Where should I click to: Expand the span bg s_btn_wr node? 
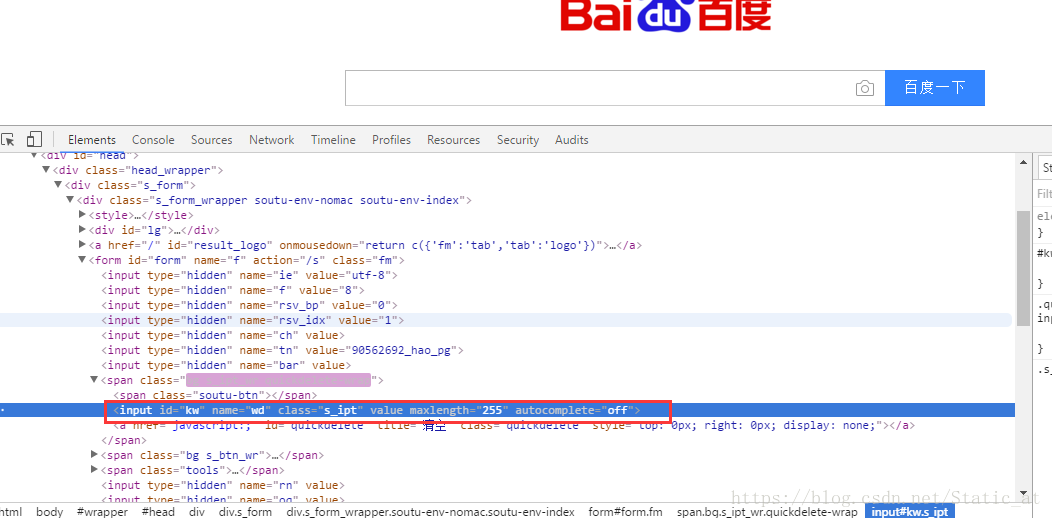point(94,455)
